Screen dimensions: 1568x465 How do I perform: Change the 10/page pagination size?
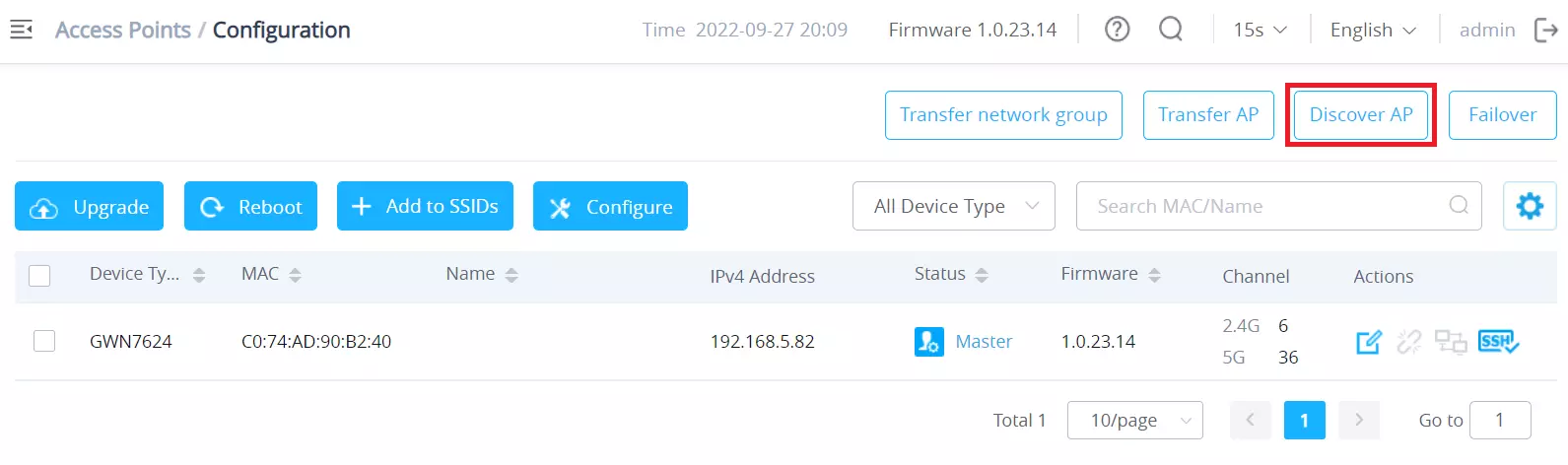click(1135, 421)
